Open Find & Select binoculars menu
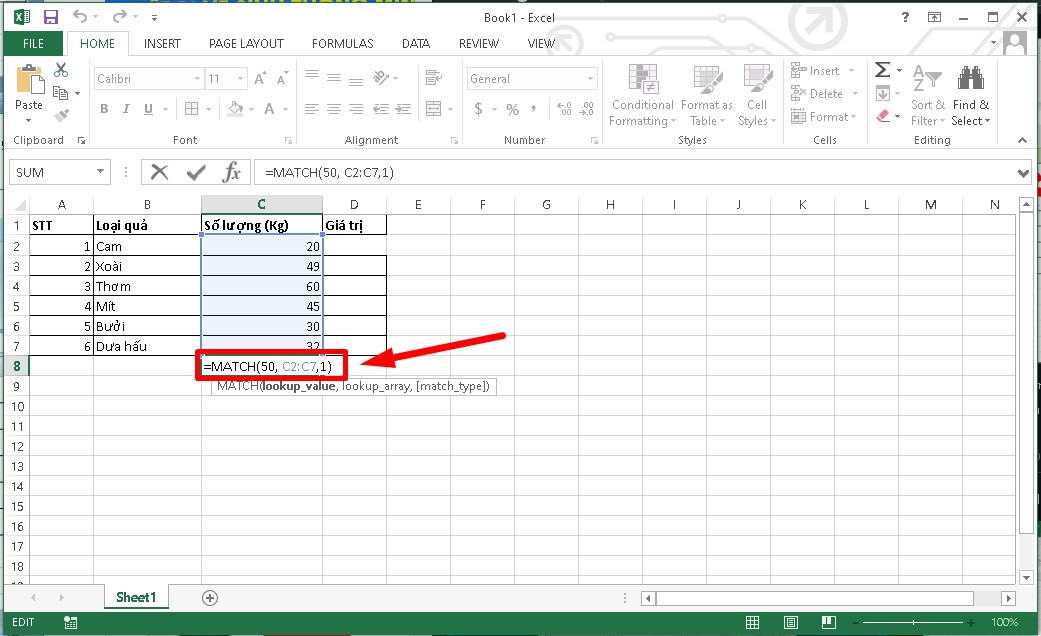Image resolution: width=1041 pixels, height=636 pixels. click(971, 95)
